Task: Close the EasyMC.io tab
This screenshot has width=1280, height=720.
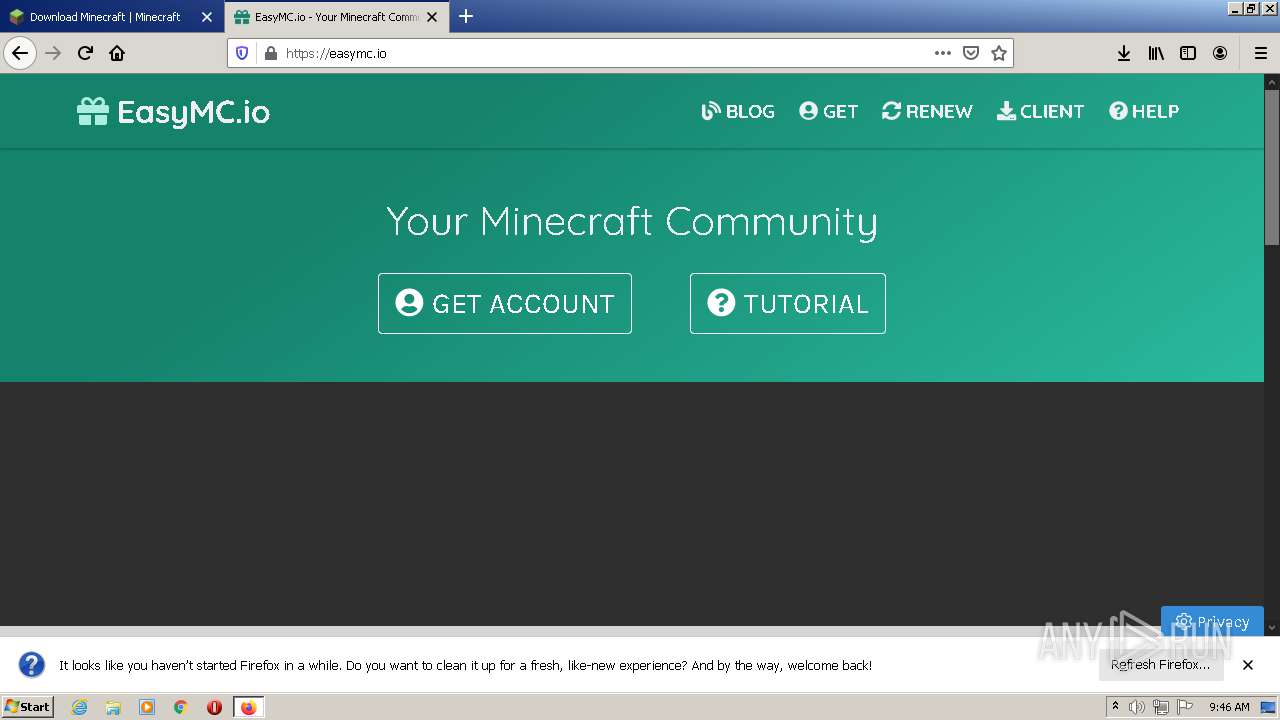Action: [x=432, y=17]
